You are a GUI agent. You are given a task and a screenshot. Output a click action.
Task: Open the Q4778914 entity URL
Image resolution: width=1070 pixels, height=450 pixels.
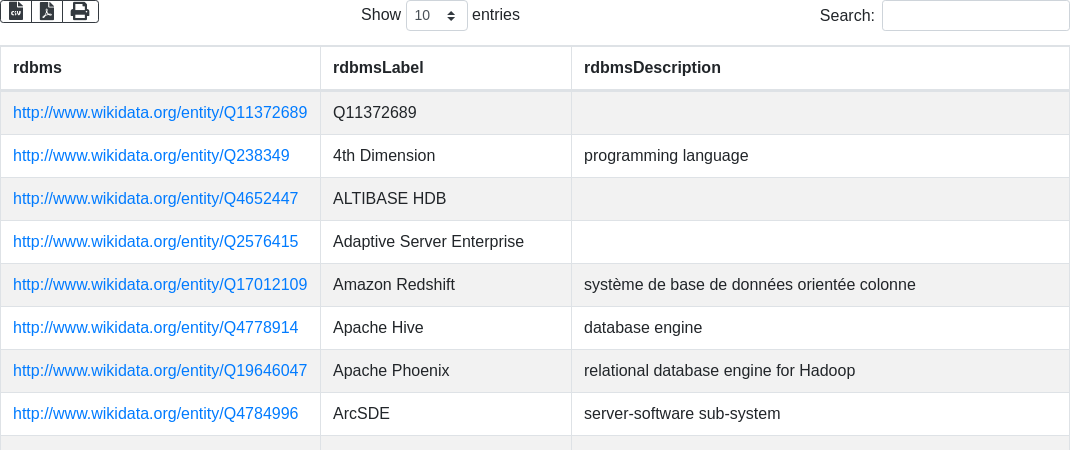(x=155, y=328)
